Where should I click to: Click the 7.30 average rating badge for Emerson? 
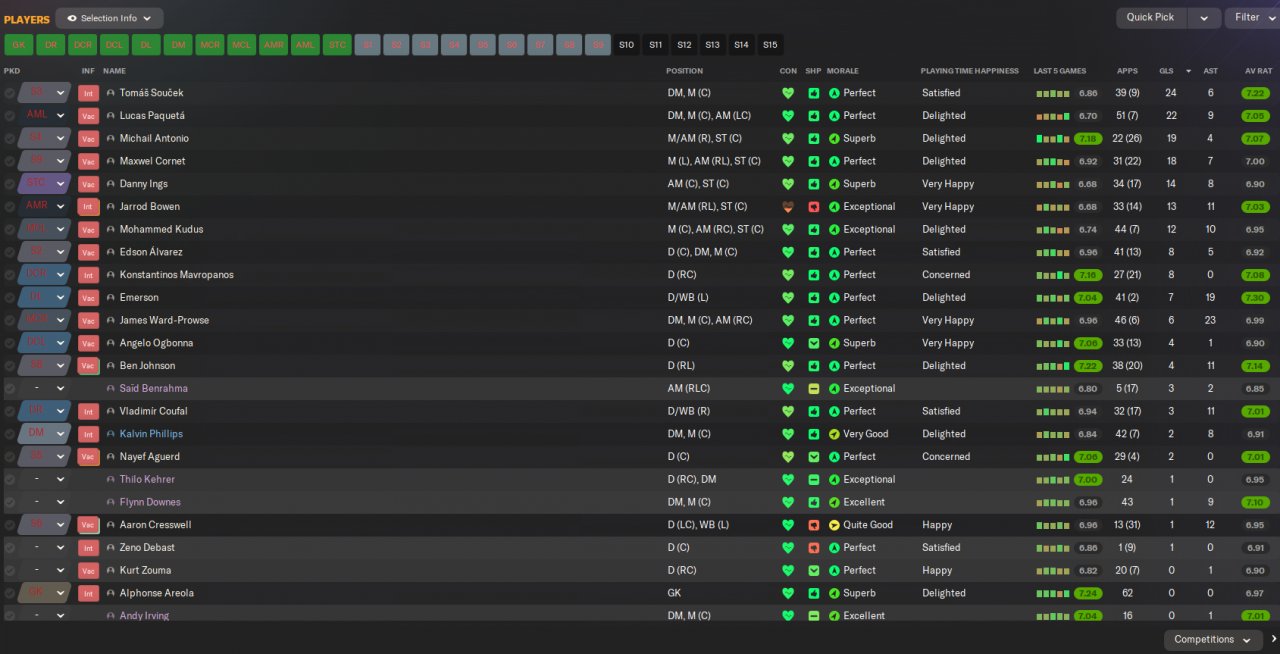[x=1255, y=298]
